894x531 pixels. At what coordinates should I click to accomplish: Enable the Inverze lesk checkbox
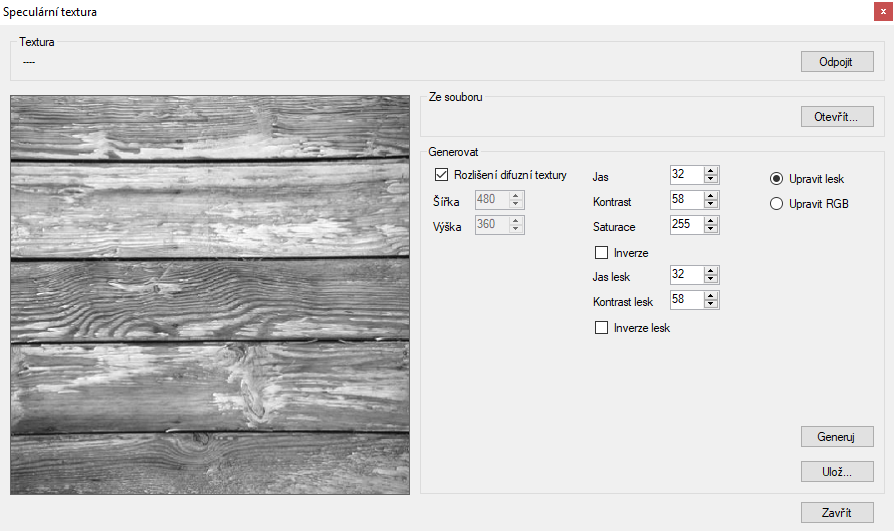[602, 327]
